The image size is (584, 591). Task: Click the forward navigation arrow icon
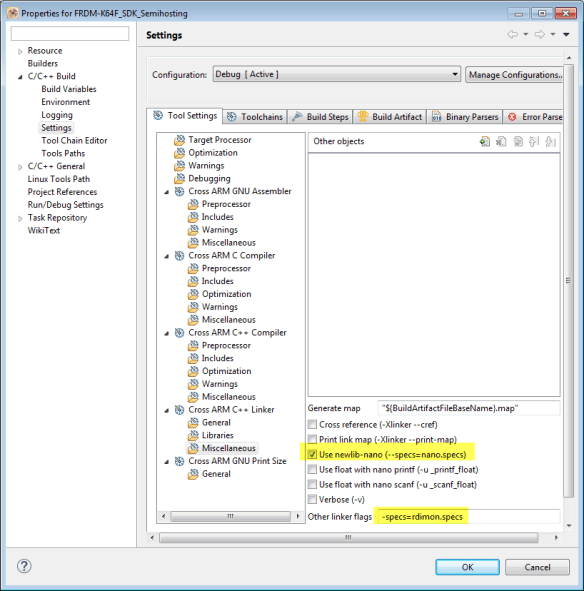(540, 34)
